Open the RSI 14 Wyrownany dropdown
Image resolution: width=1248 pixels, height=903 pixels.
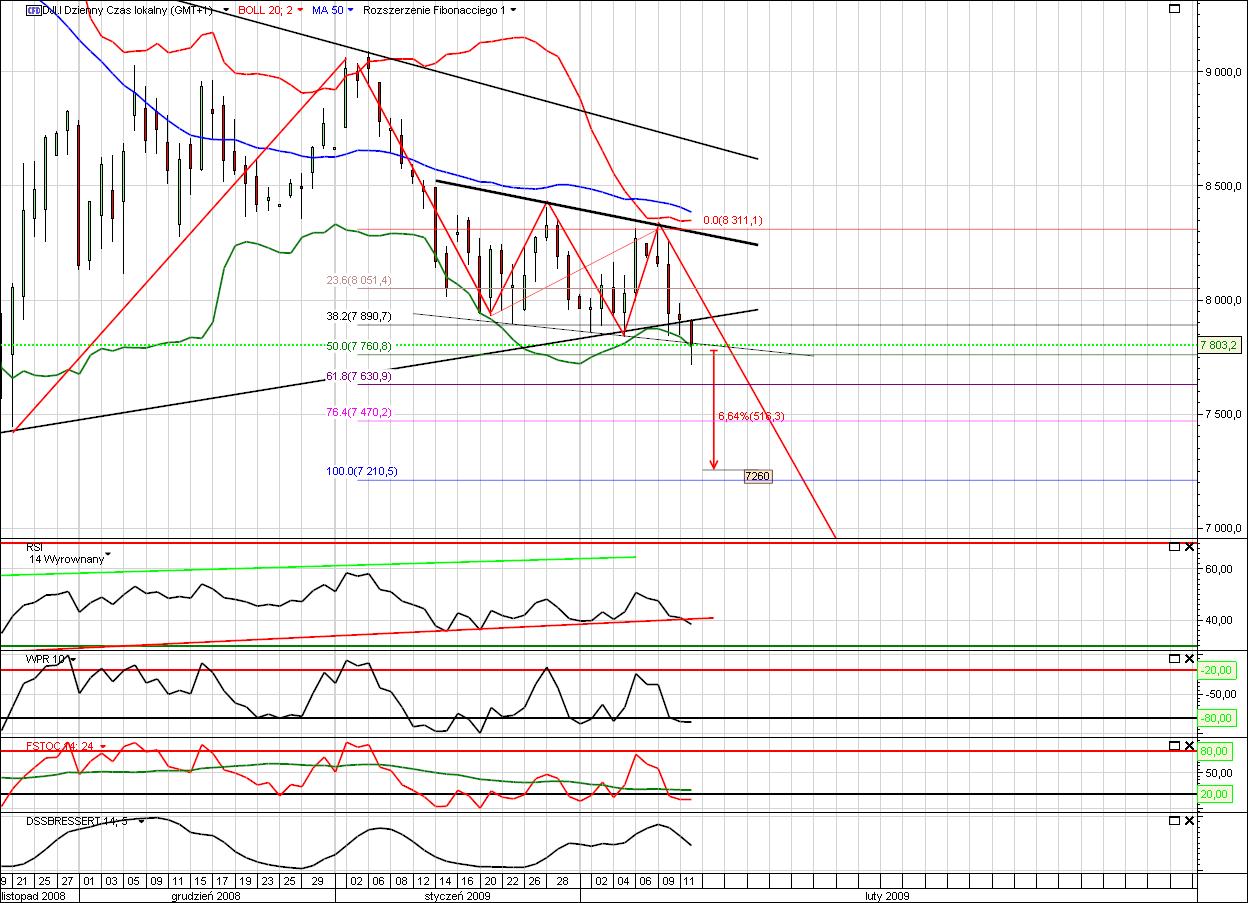pos(108,554)
